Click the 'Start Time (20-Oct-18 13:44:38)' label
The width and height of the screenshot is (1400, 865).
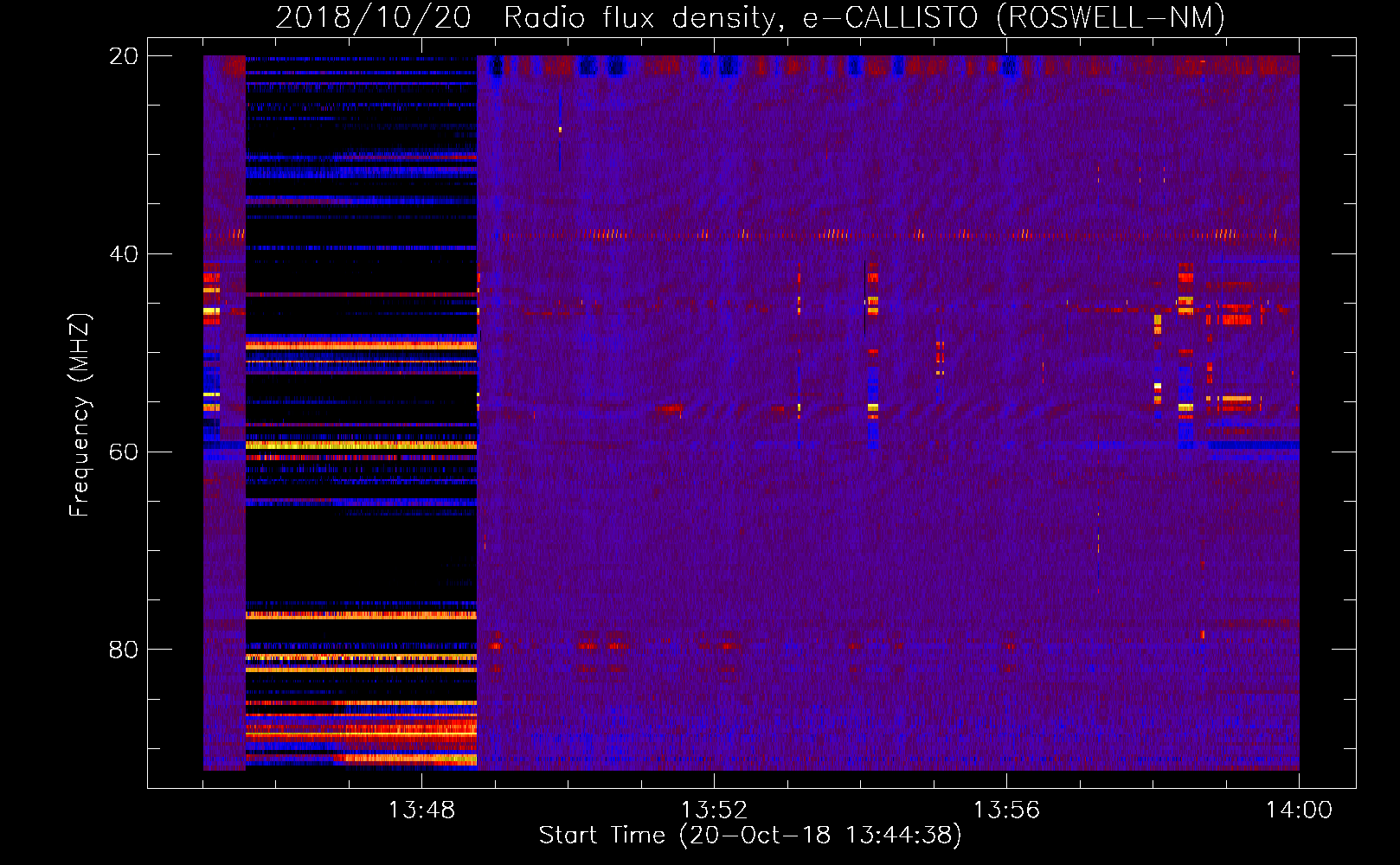point(750,836)
